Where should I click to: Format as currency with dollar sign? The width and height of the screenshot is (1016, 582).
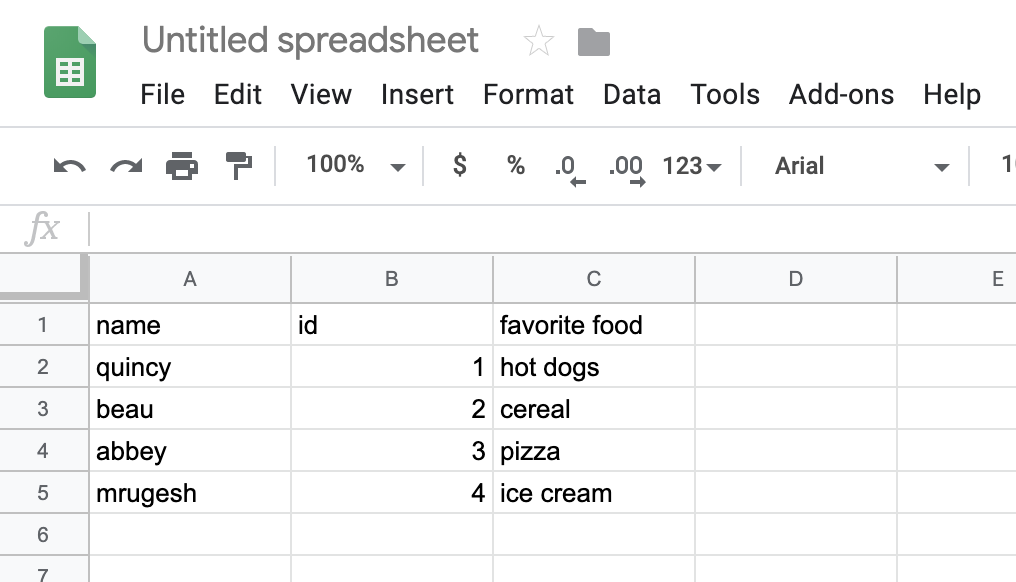459,166
